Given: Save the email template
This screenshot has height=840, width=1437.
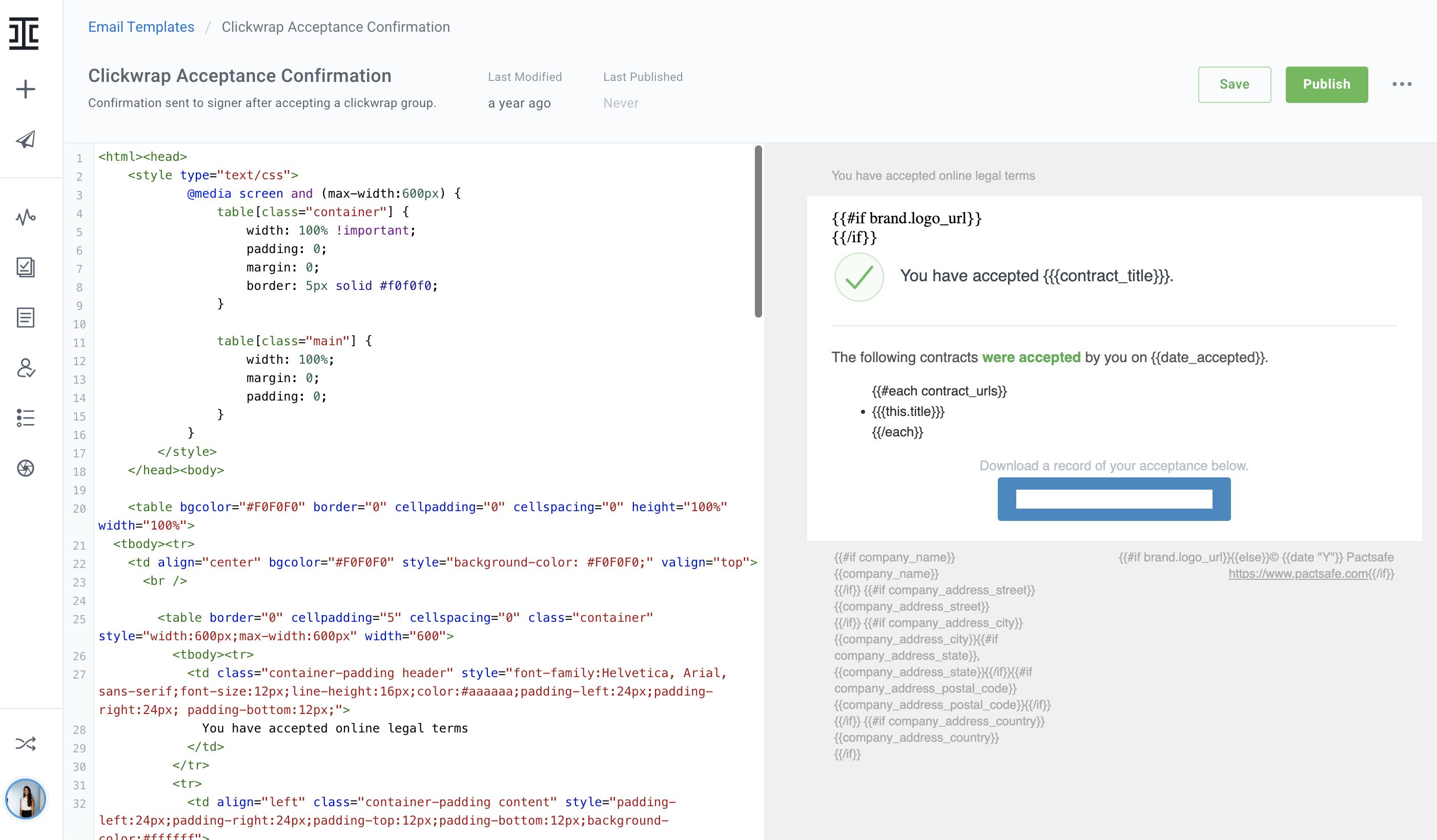Looking at the screenshot, I should [1234, 85].
